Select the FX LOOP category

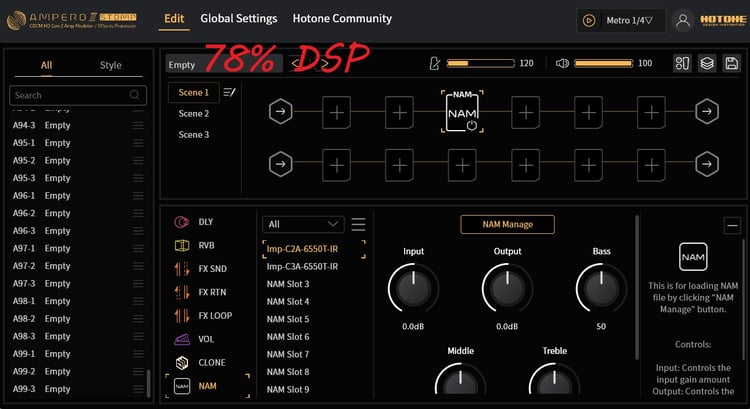203,316
